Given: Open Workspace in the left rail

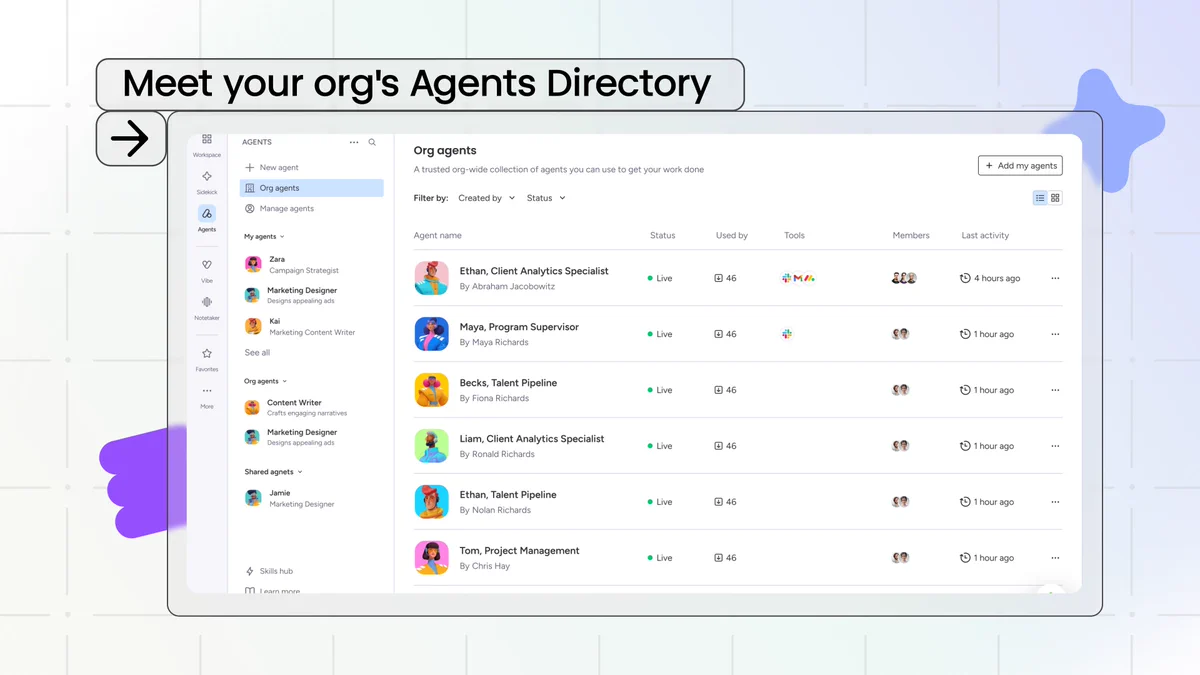Looking at the screenshot, I should point(207,145).
